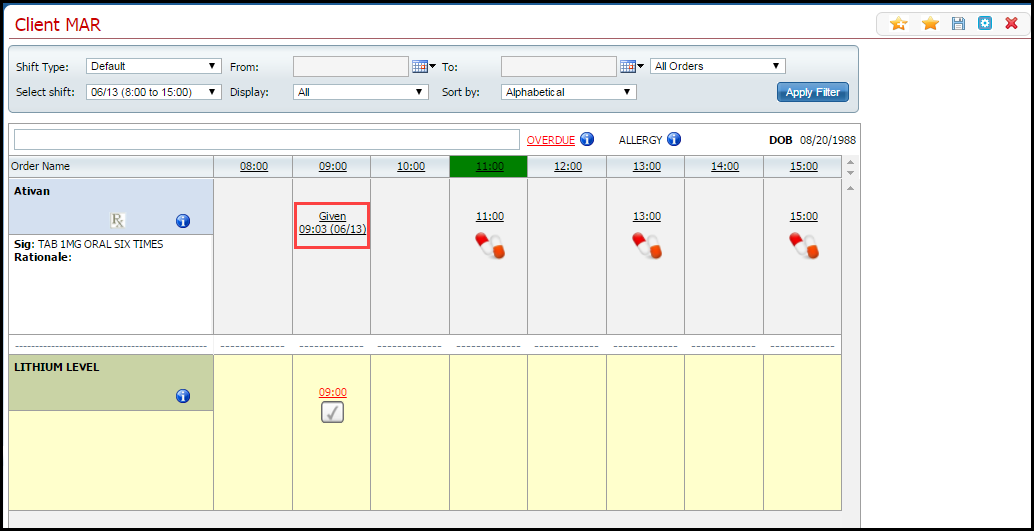Image resolution: width=1034 pixels, height=531 pixels.
Task: Open favorites with the plain star icon
Action: (930, 23)
